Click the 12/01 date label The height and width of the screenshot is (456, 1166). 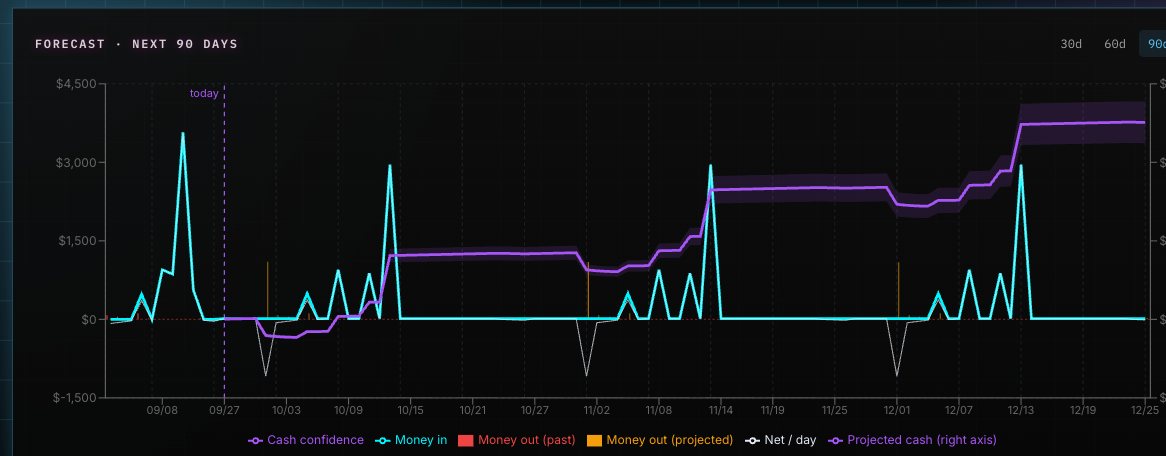(897, 410)
